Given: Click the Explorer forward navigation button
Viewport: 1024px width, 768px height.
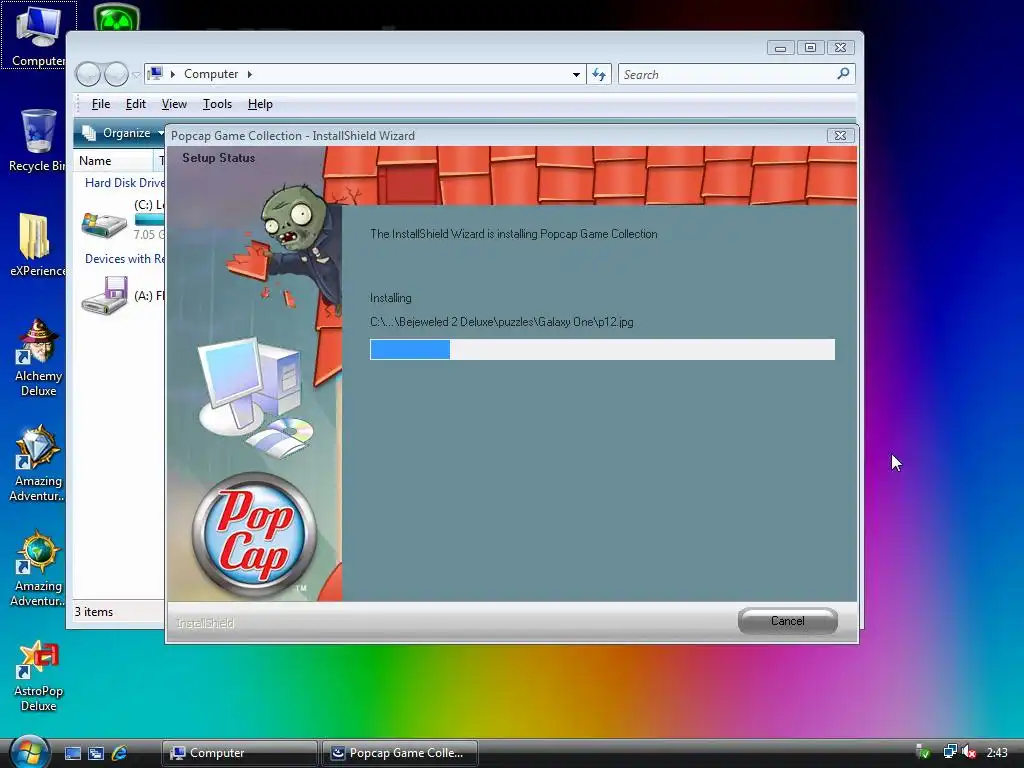Looking at the screenshot, I should [x=116, y=74].
